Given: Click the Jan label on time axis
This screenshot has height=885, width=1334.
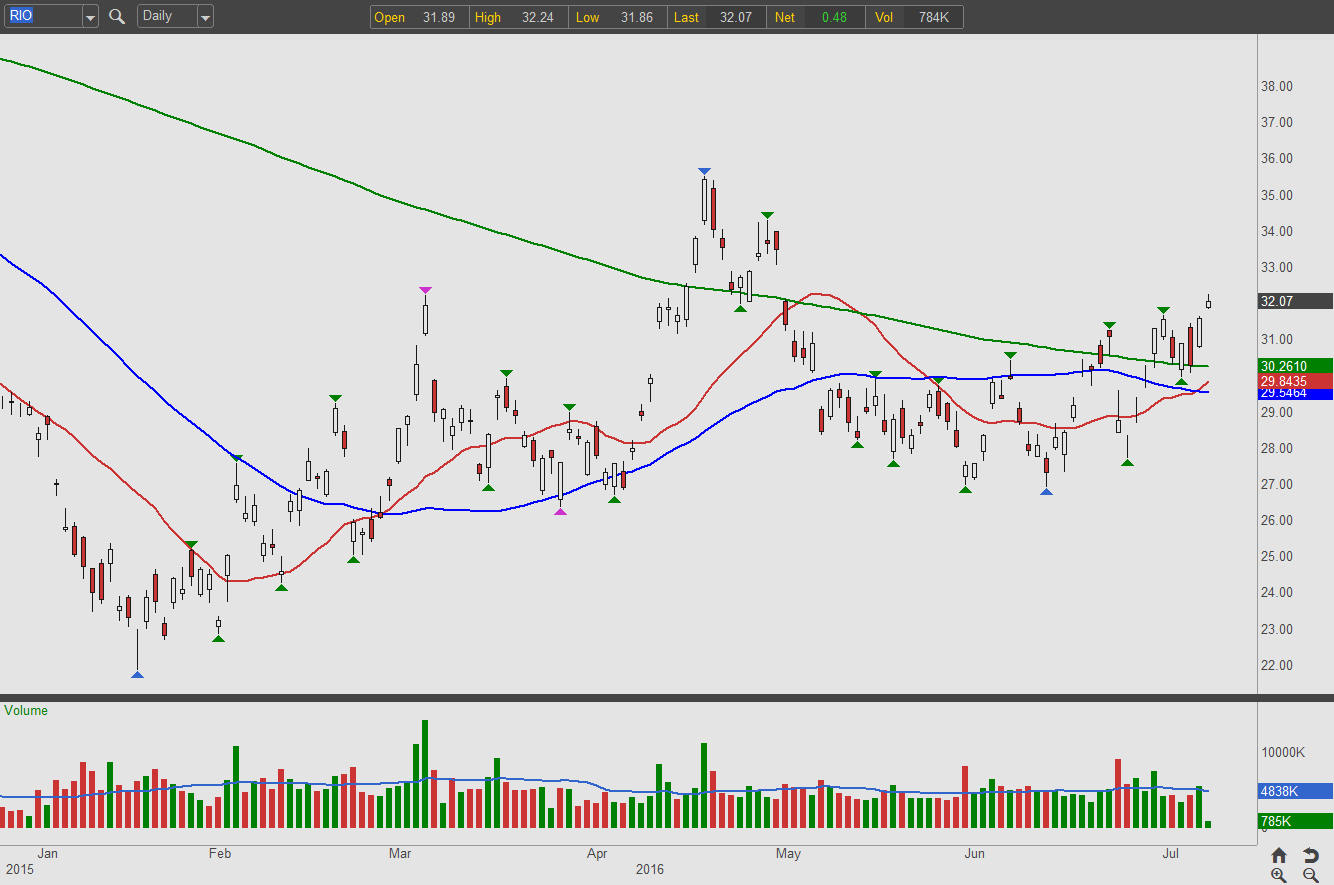Looking at the screenshot, I should (47, 854).
